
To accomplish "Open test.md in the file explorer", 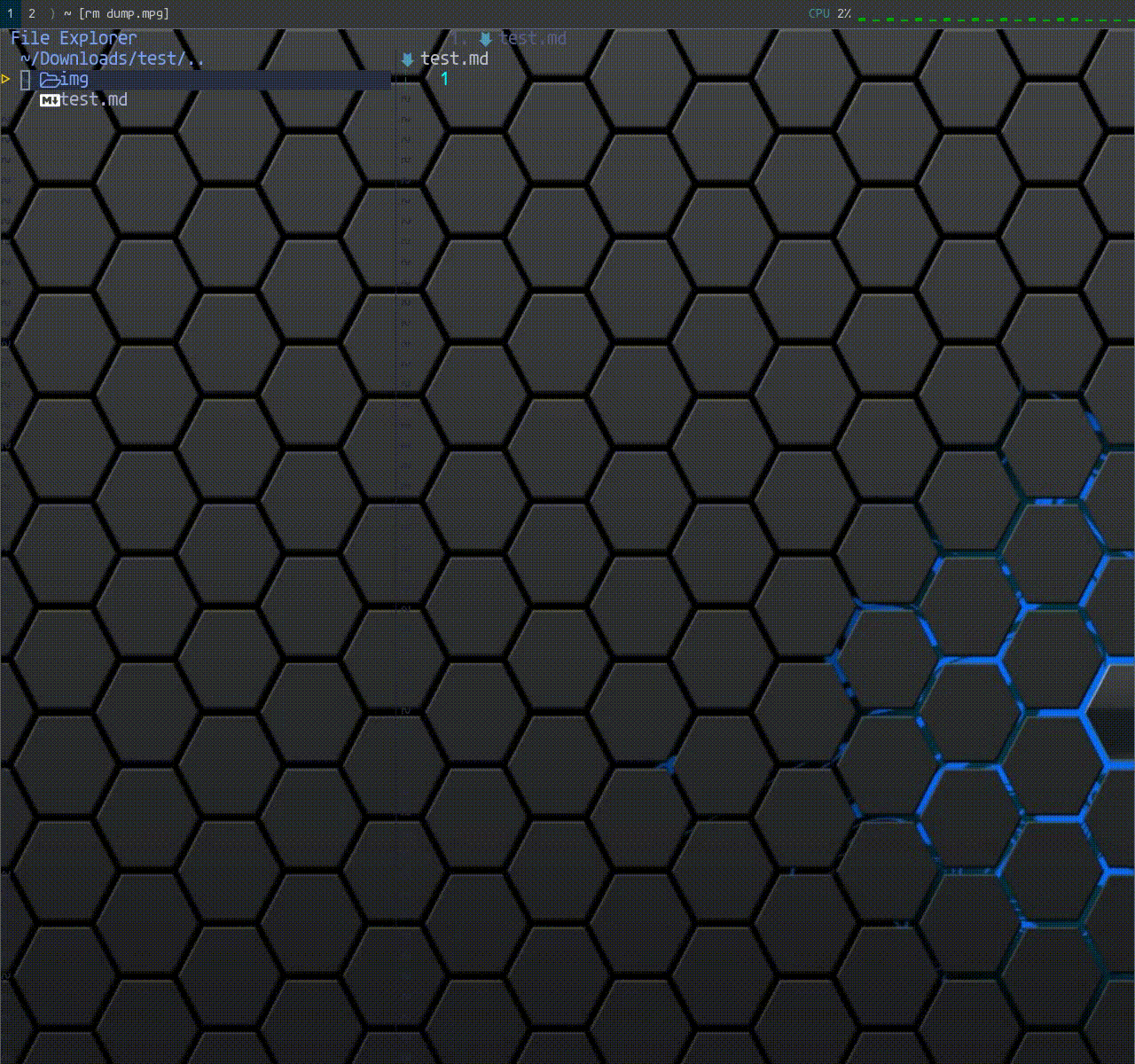I will [94, 100].
